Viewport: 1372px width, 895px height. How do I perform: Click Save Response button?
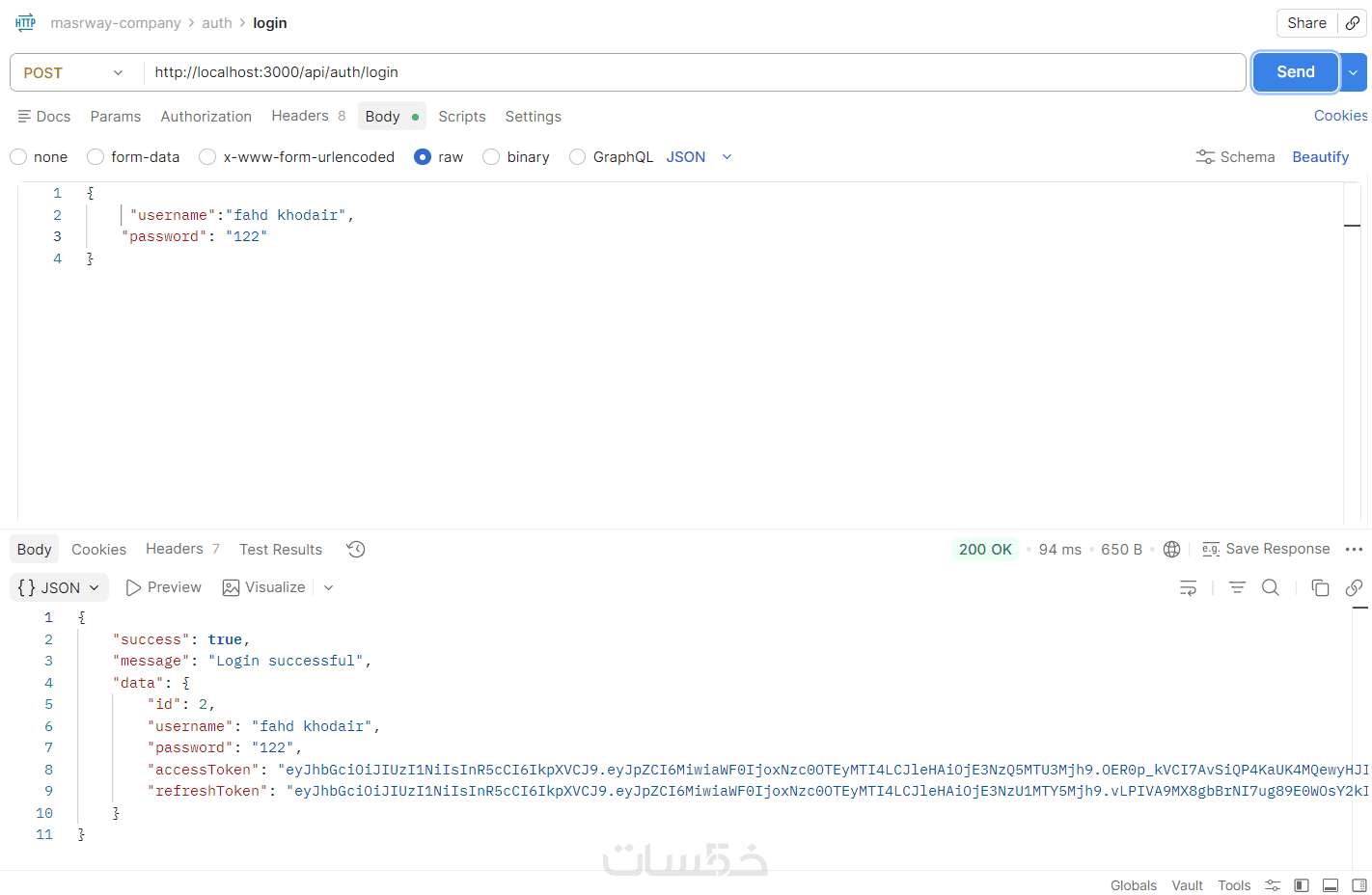pos(1266,549)
